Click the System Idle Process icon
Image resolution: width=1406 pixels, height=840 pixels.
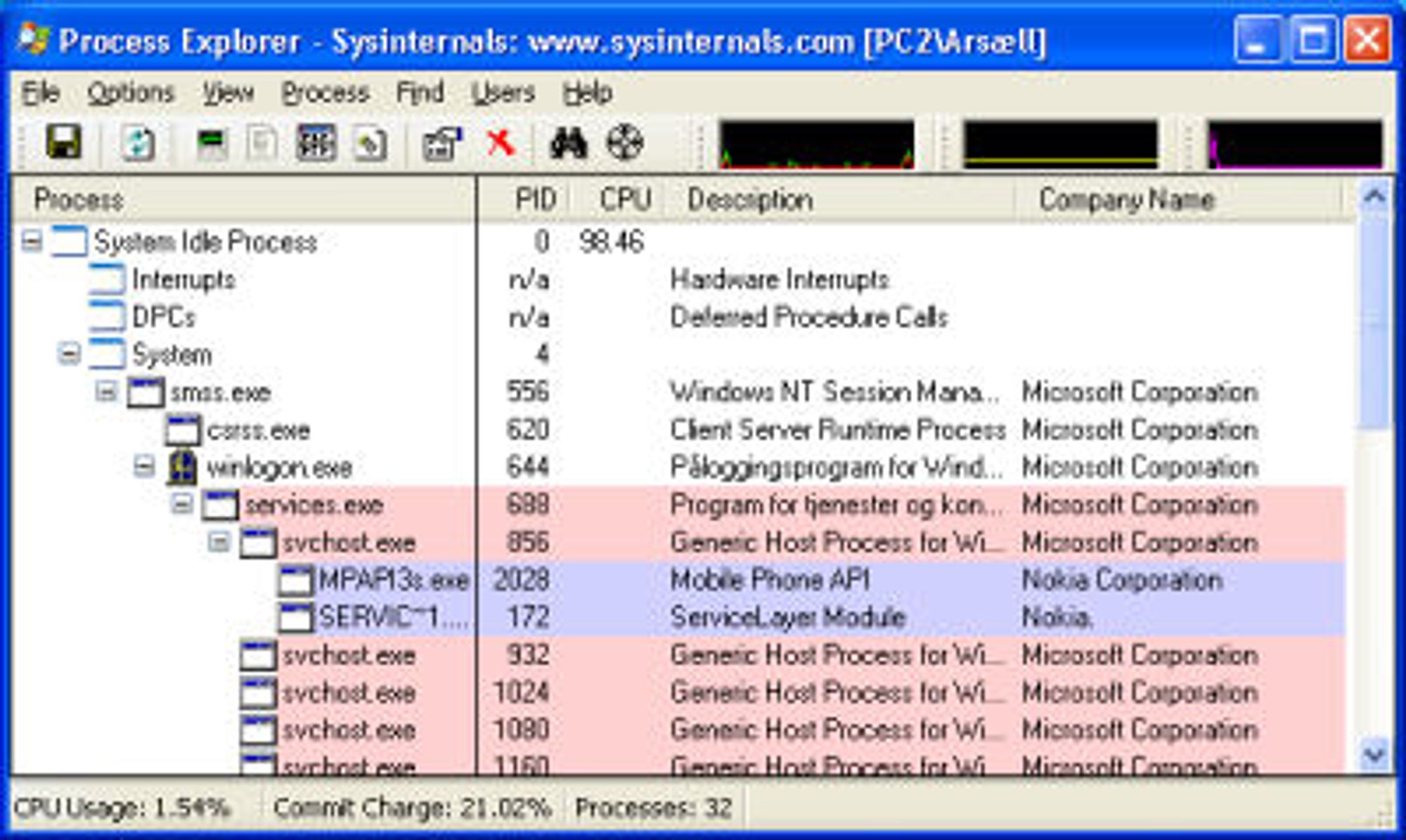point(70,242)
